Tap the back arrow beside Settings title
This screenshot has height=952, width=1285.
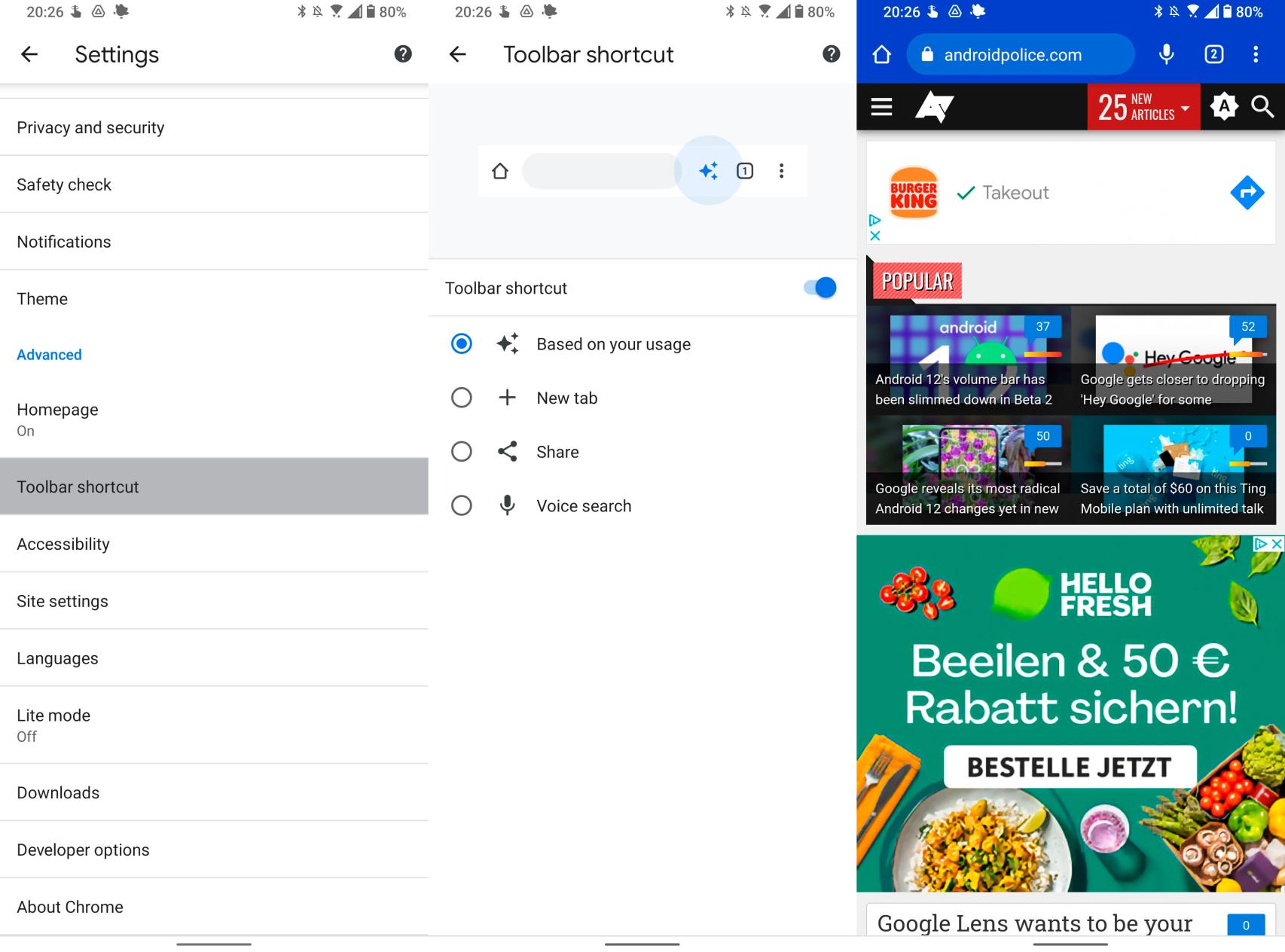[x=29, y=54]
